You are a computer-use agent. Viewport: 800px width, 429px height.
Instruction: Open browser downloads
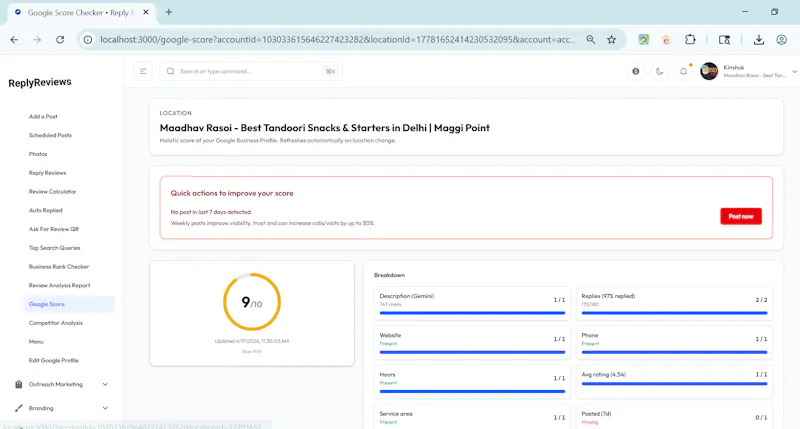click(759, 39)
